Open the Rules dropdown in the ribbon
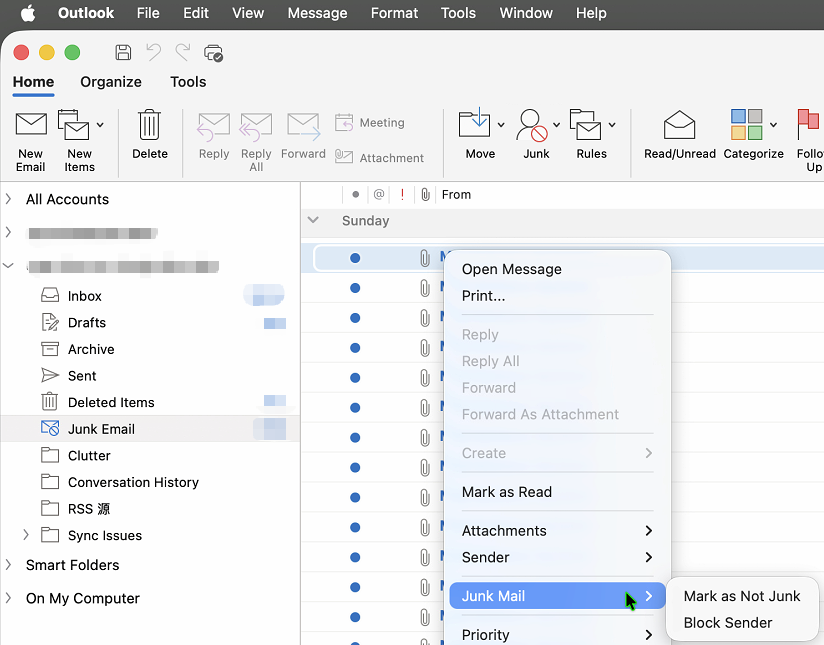 tap(611, 125)
